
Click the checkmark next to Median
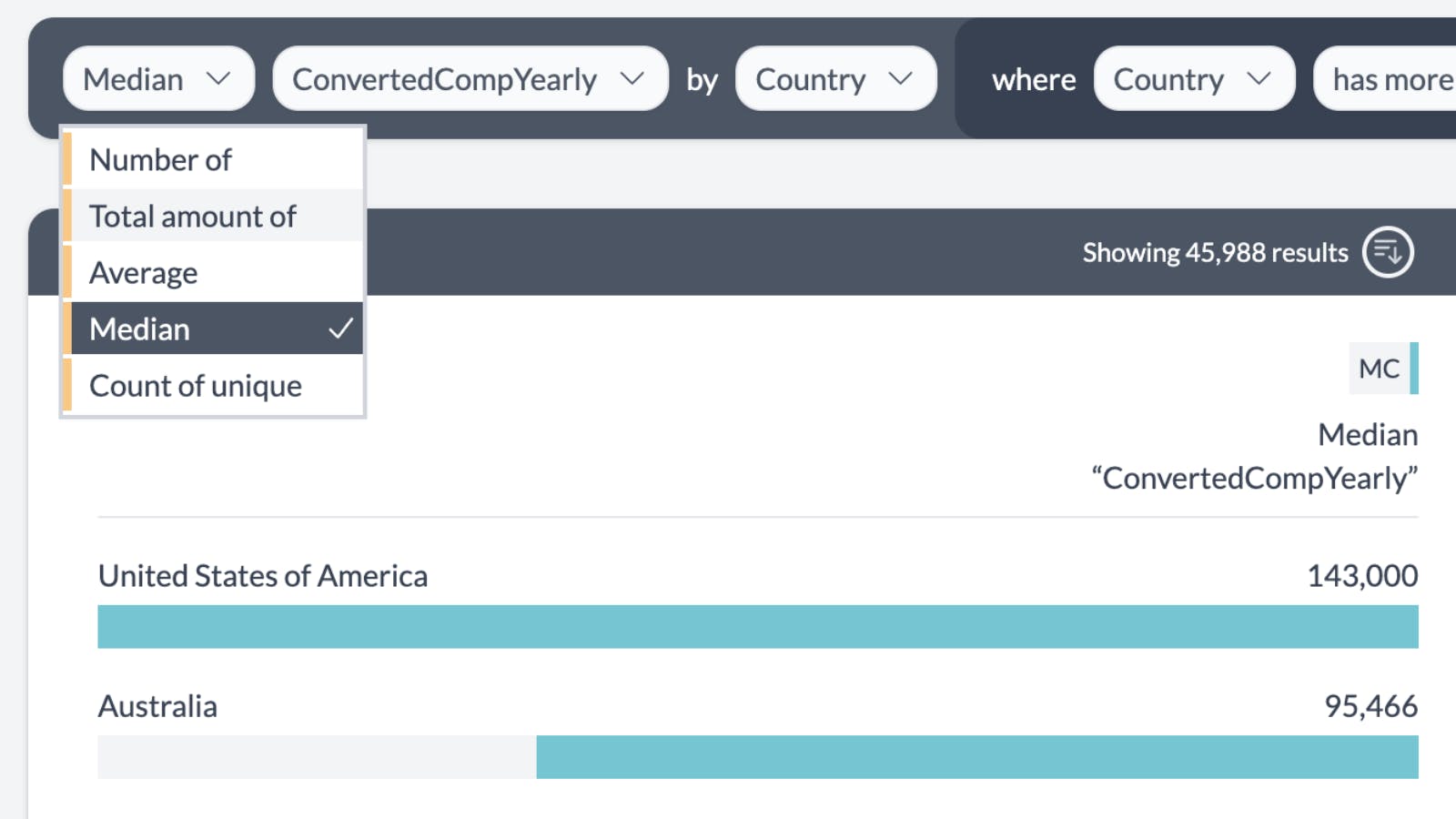[340, 329]
